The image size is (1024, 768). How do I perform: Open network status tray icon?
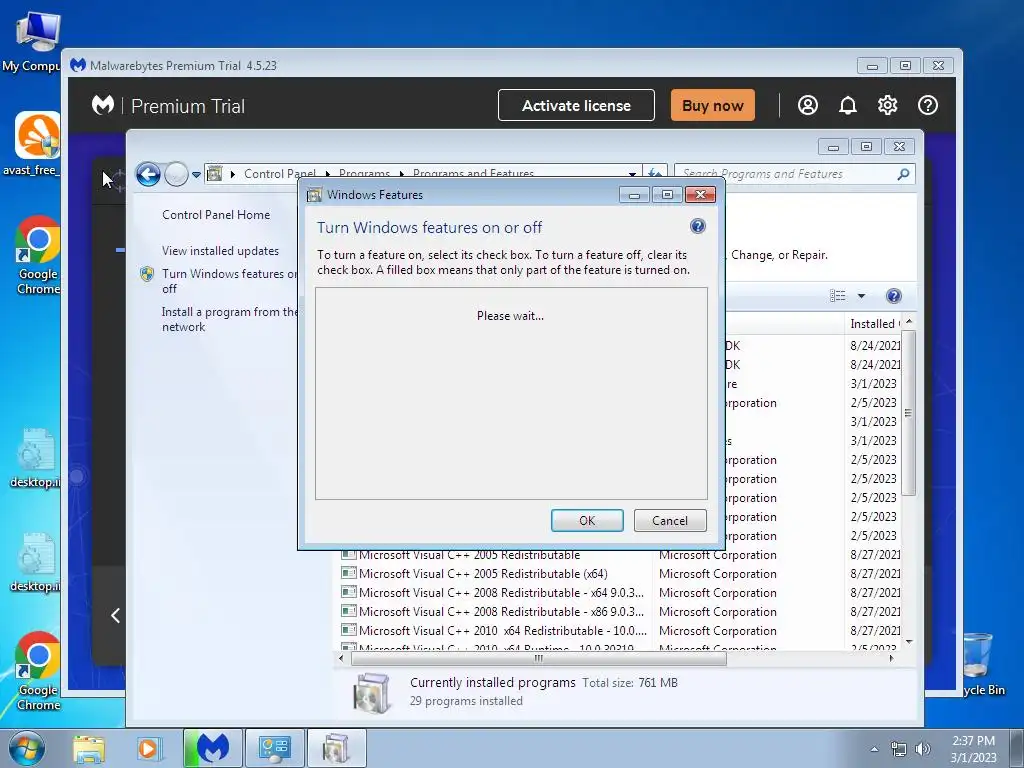coord(899,749)
